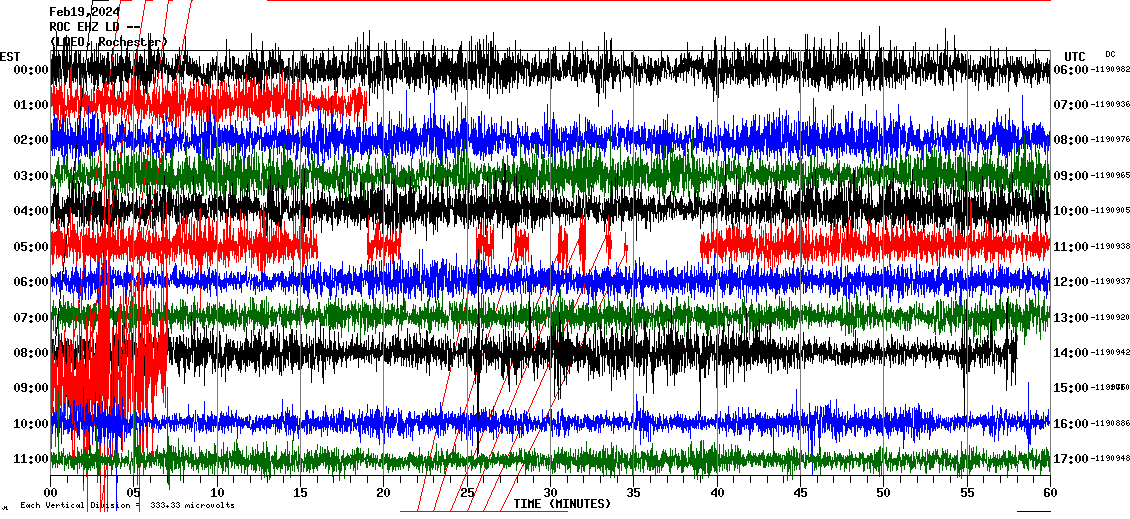This screenshot has width=1130, height=519.
Task: Click the 25 minute tick label
Action: (x=467, y=493)
